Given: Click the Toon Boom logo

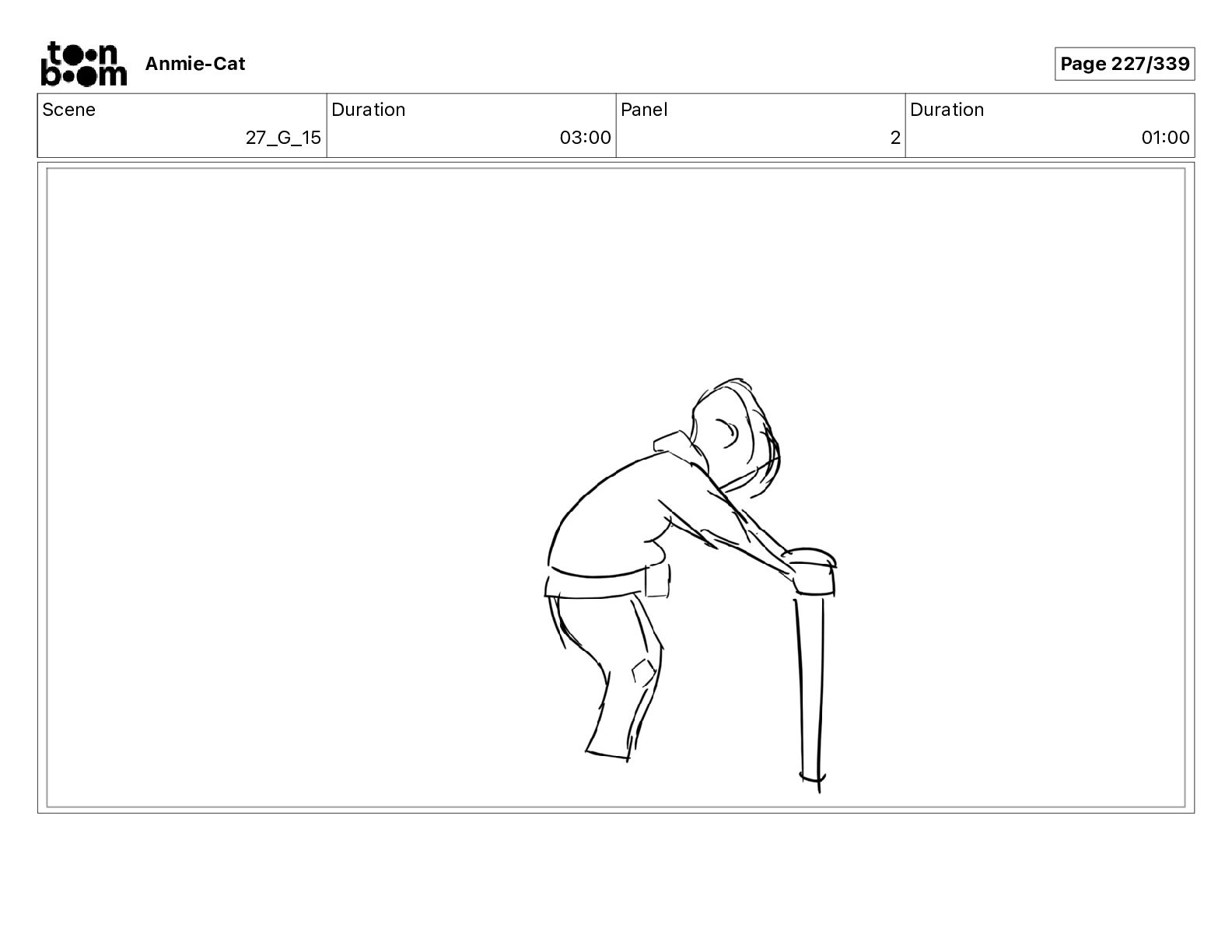Looking at the screenshot, I should coord(83,63).
